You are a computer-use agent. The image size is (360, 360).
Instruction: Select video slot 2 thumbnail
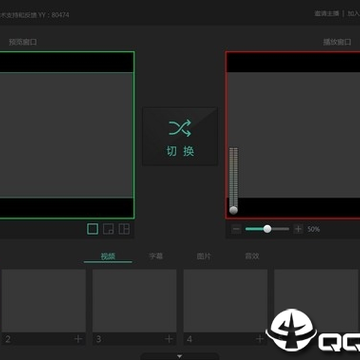pos(44,301)
